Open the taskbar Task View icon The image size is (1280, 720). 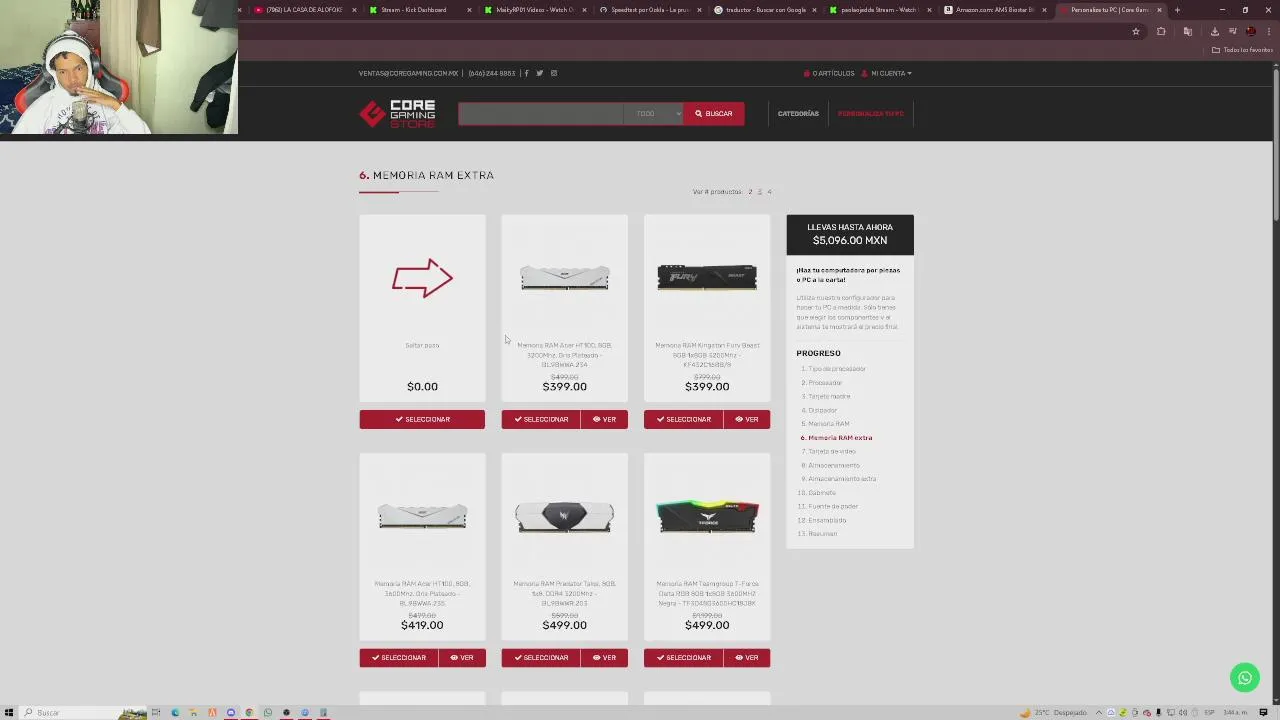(156, 712)
